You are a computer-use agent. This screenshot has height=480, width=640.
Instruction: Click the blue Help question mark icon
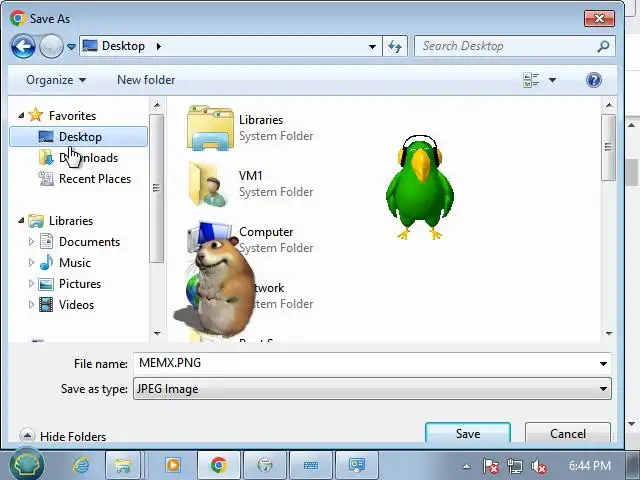[x=593, y=80]
